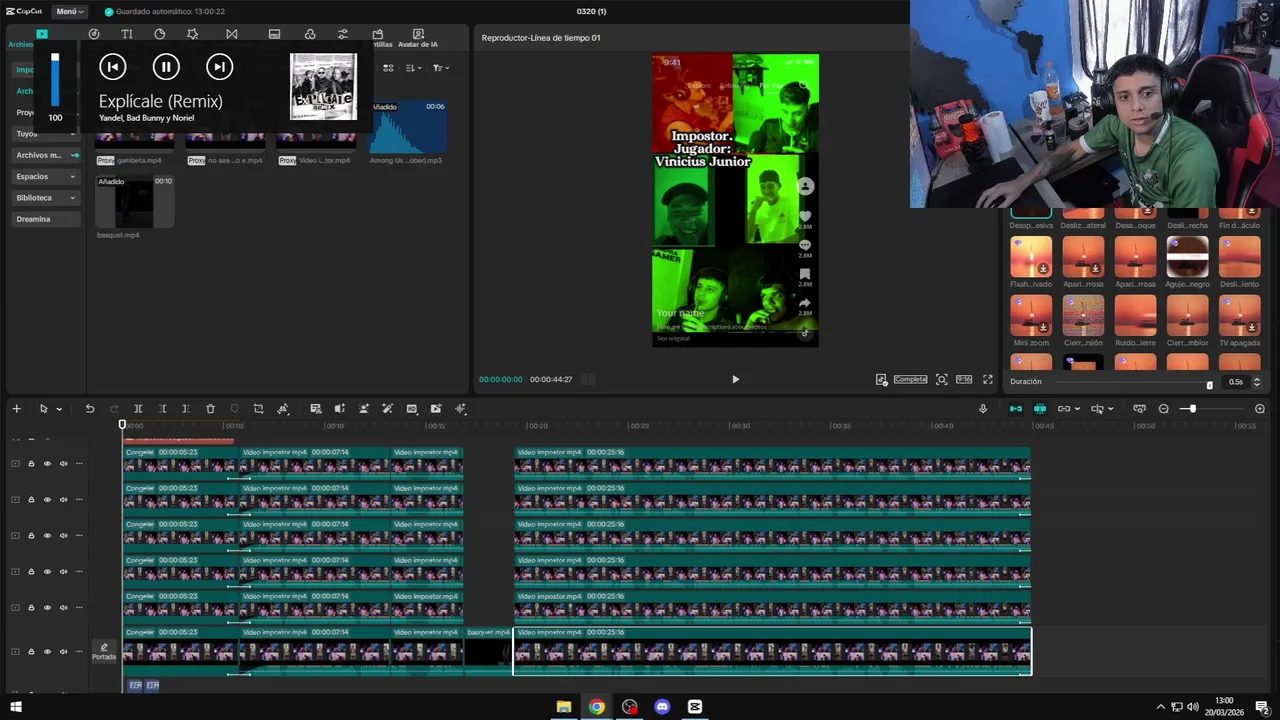Open the media filter dropdown
This screenshot has height=720, width=1280.
pyautogui.click(x=440, y=68)
